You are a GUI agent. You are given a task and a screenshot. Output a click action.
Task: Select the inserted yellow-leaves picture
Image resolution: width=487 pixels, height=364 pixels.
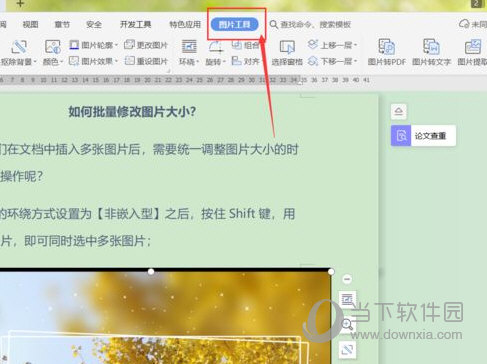(166, 317)
